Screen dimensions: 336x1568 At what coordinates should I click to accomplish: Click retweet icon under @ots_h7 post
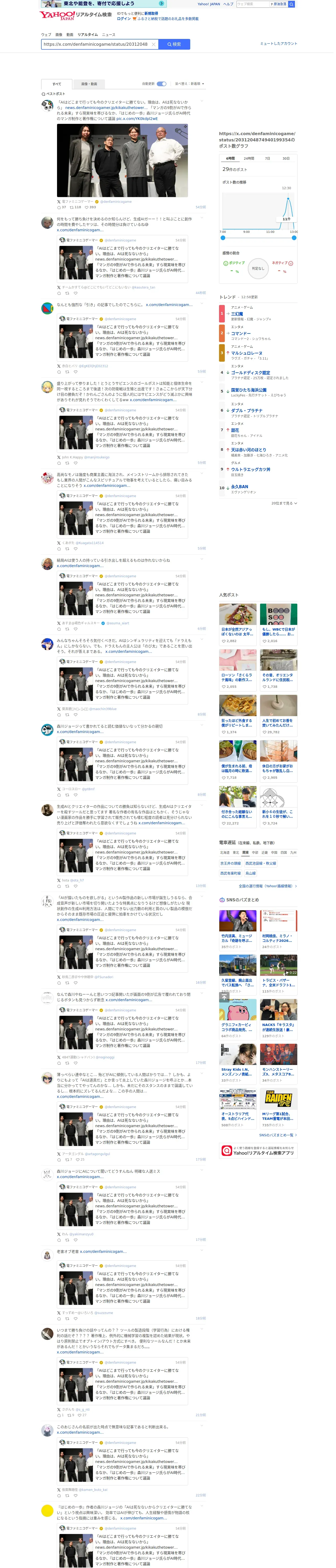pos(67,886)
